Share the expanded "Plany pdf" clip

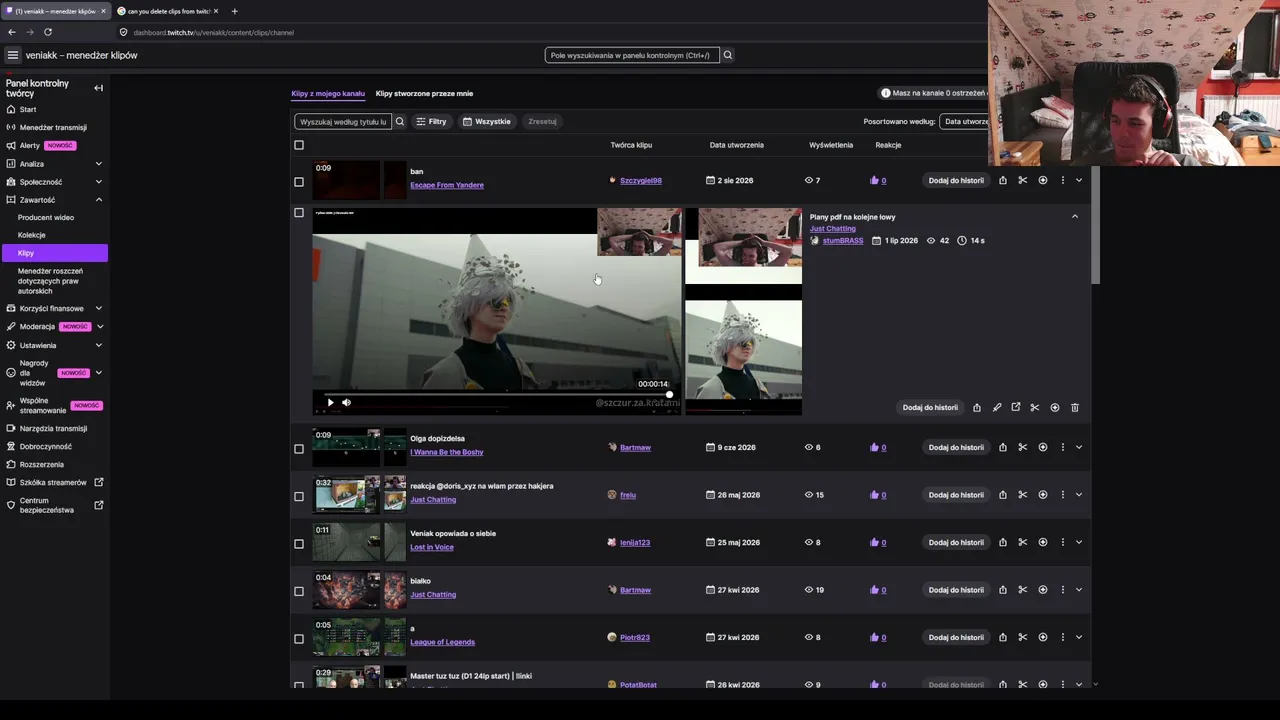[x=977, y=408]
